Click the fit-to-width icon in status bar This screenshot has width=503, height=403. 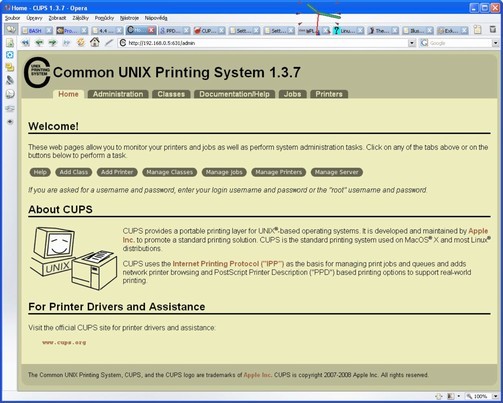pos(439,396)
